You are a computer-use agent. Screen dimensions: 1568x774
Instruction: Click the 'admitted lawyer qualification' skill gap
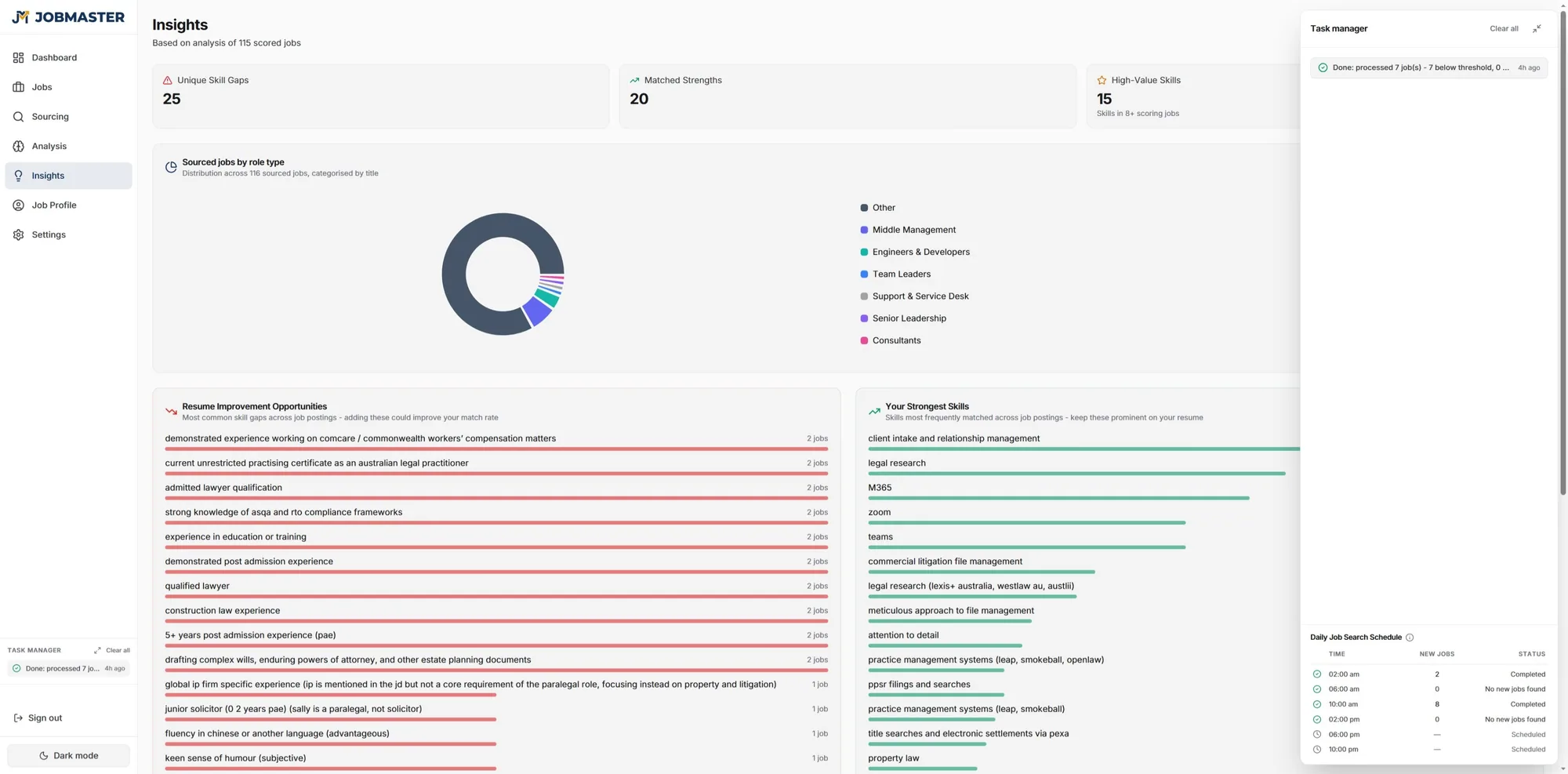point(496,491)
